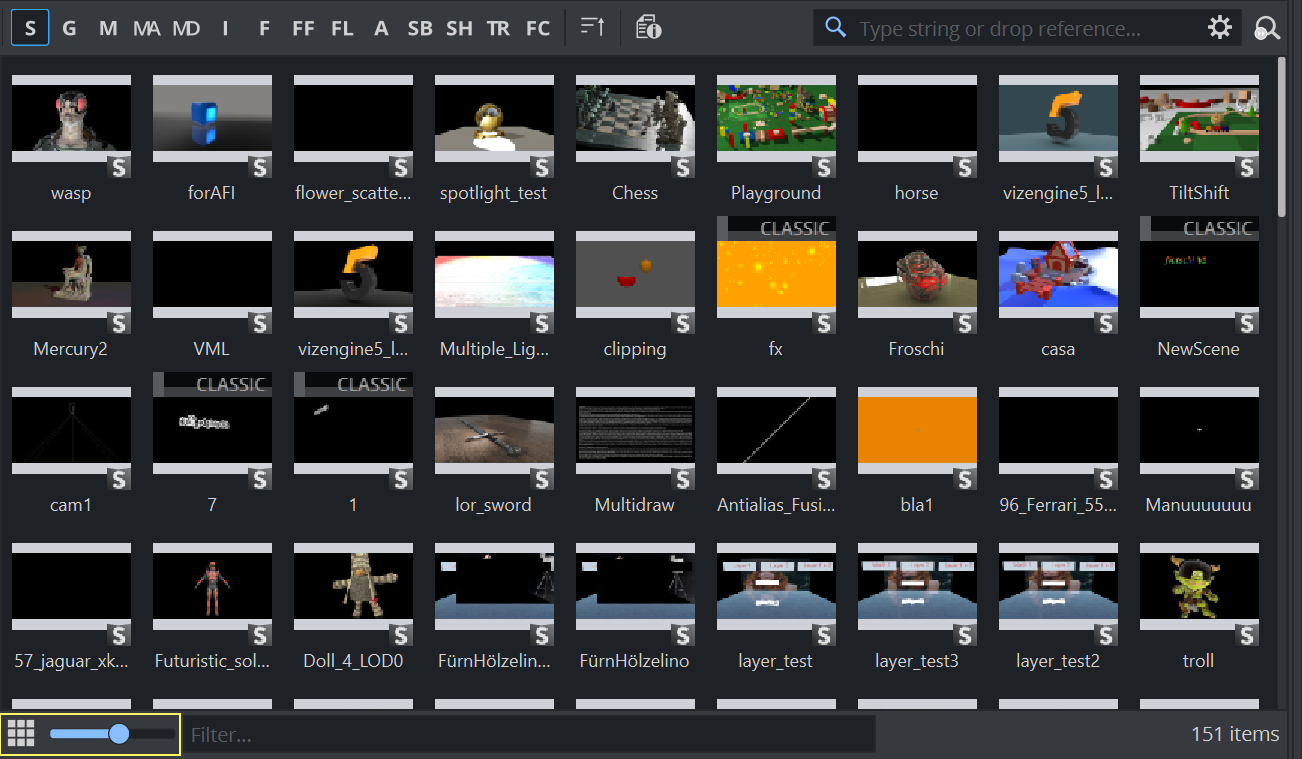This screenshot has height=759, width=1302.
Task: Select the layer_test scene thumbnail
Action: (x=776, y=586)
